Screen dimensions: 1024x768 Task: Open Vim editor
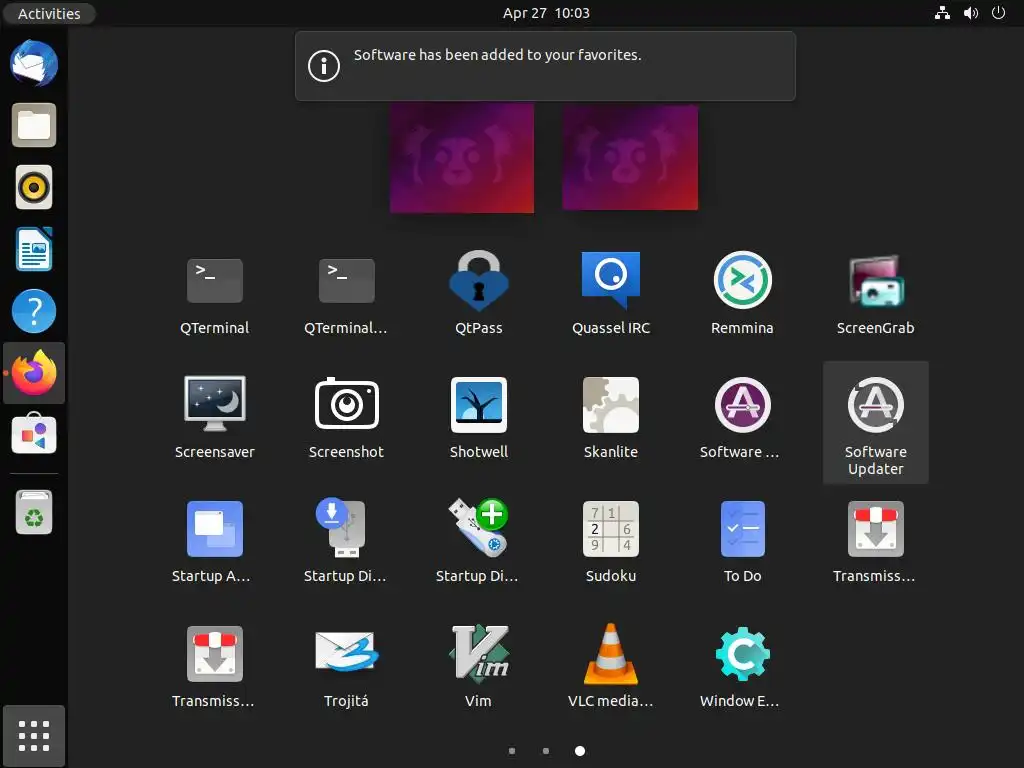tap(479, 667)
